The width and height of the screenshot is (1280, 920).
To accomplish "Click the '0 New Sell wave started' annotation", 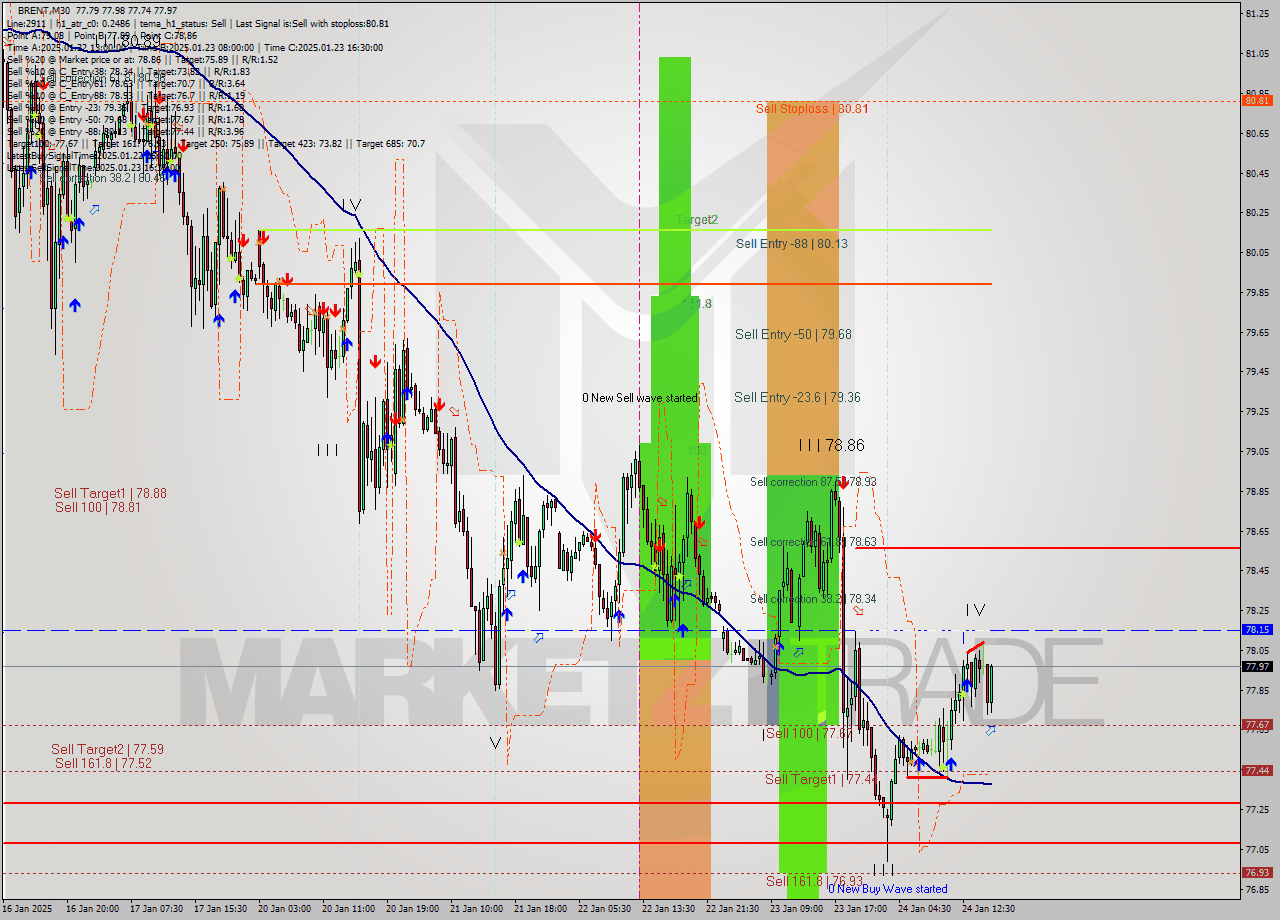I will click(640, 398).
